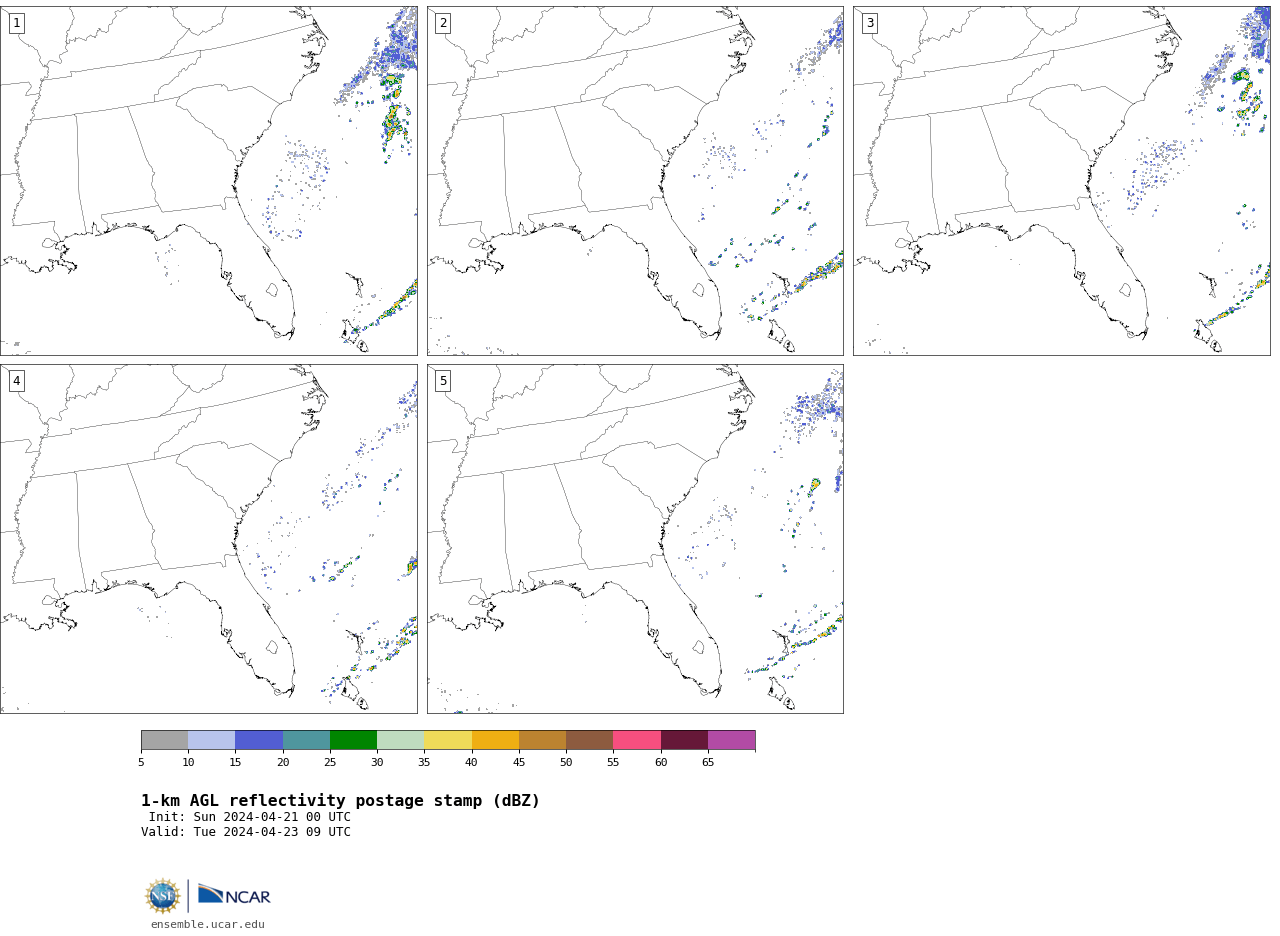Click the NCAR logo
1280x936 pixels.
click(x=234, y=895)
